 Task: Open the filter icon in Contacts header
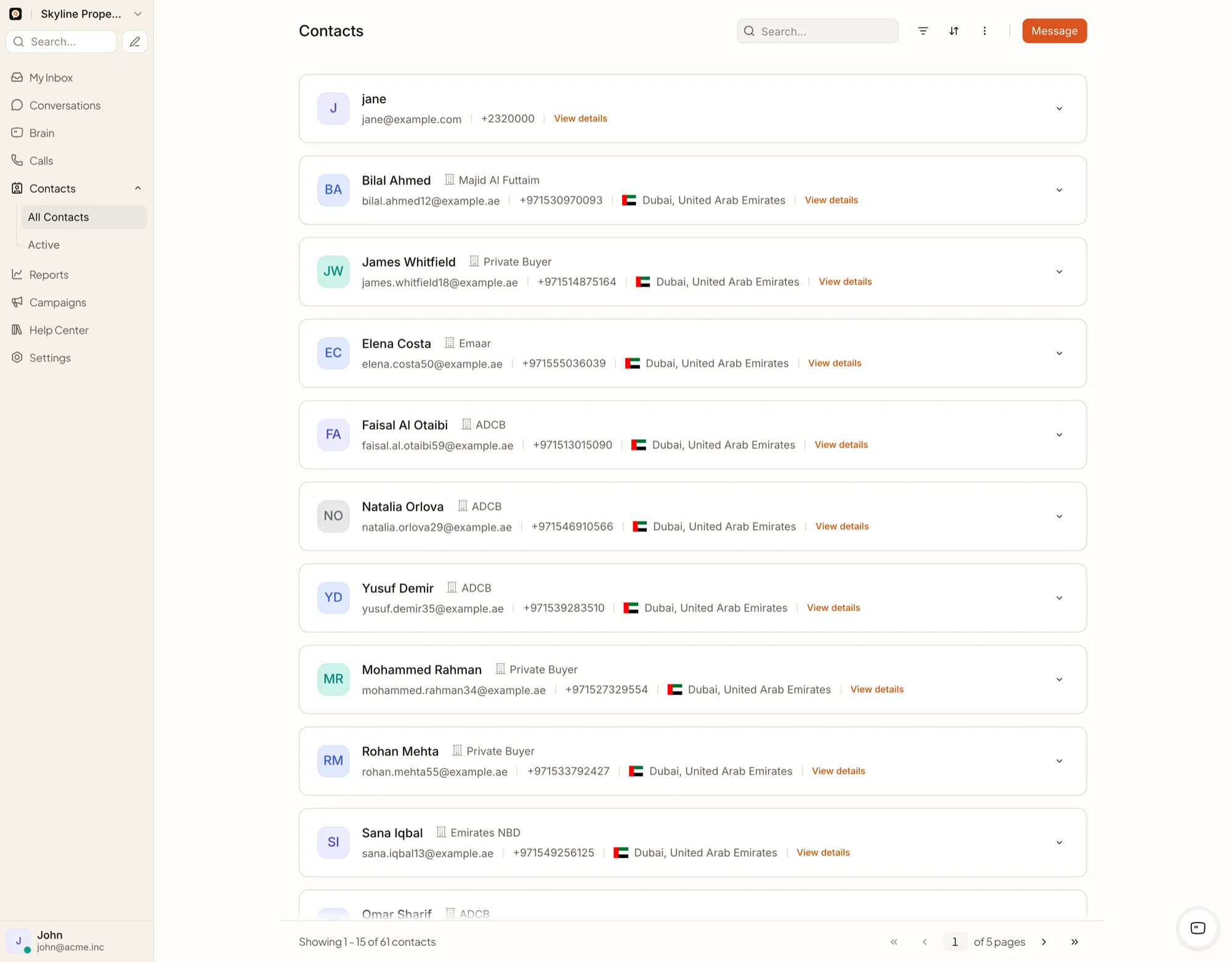(923, 31)
